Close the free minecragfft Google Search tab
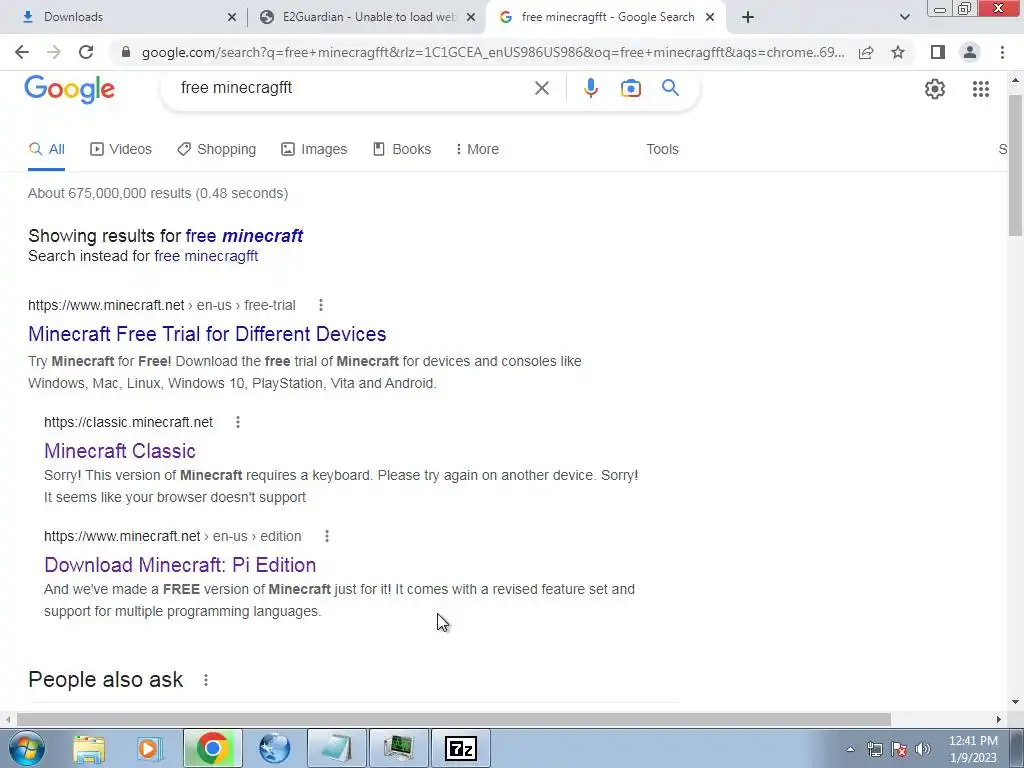 tap(710, 17)
